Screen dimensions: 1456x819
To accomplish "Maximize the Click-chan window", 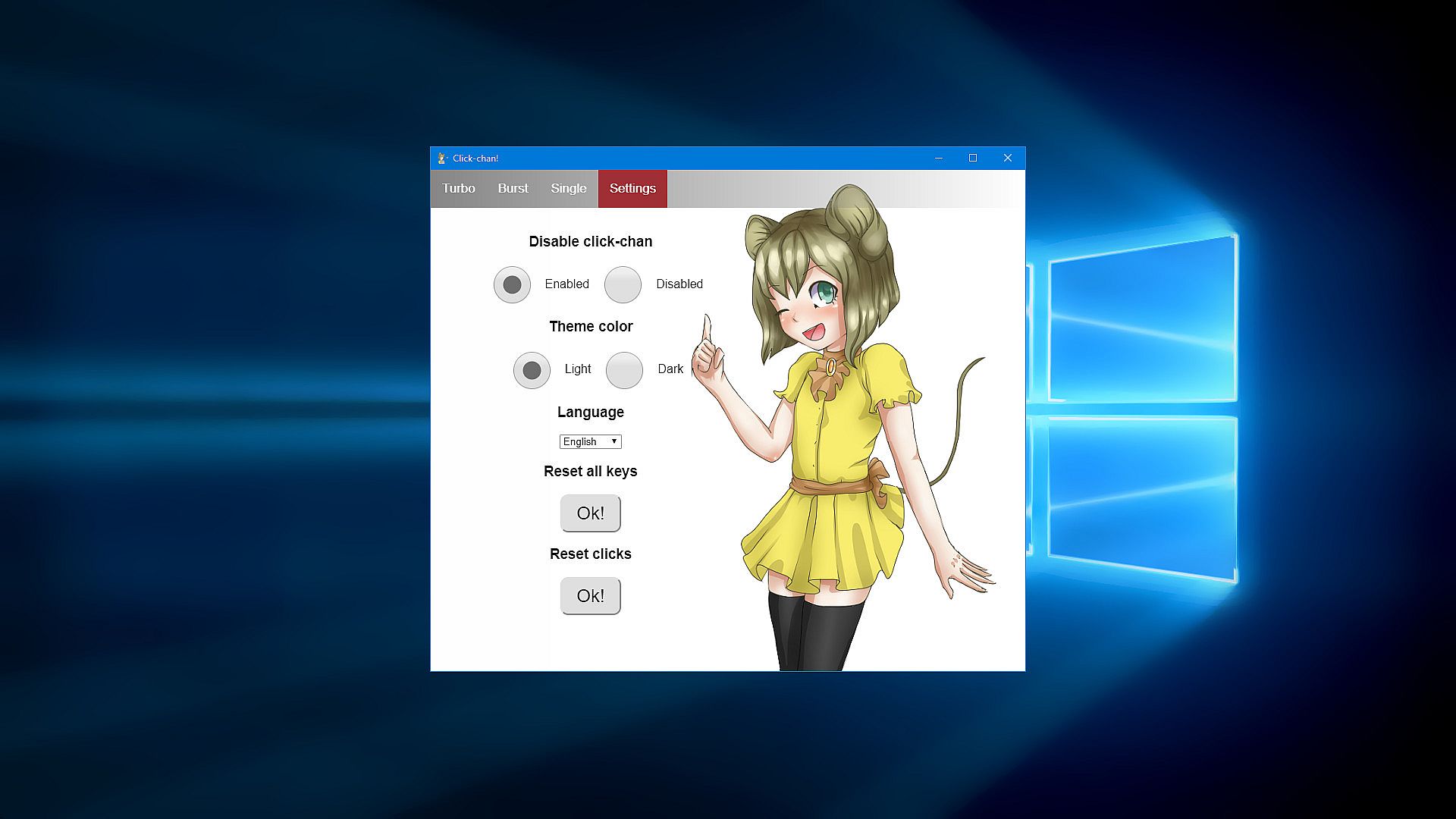I will 973,158.
